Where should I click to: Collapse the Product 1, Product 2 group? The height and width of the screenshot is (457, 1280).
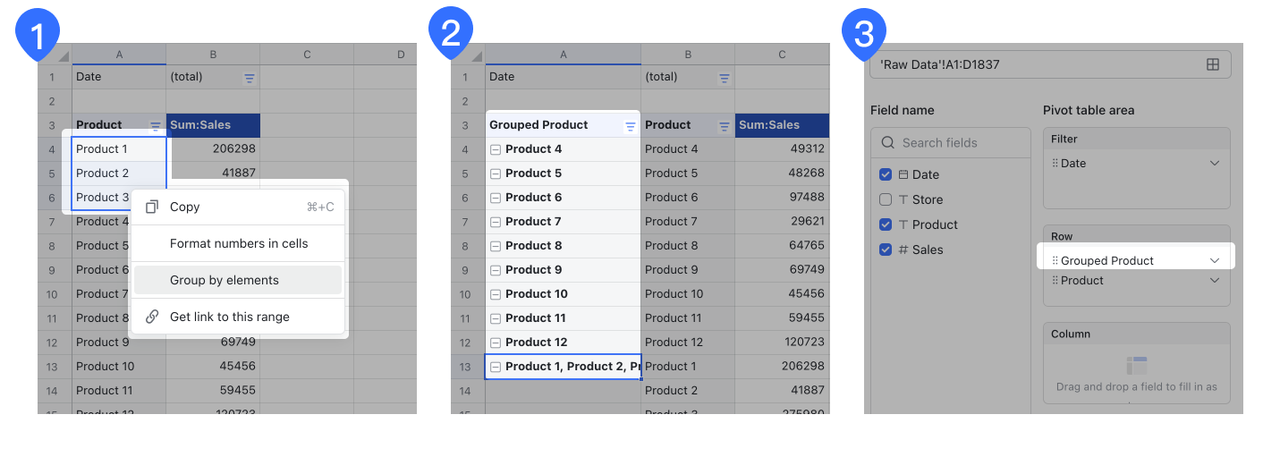tap(496, 367)
